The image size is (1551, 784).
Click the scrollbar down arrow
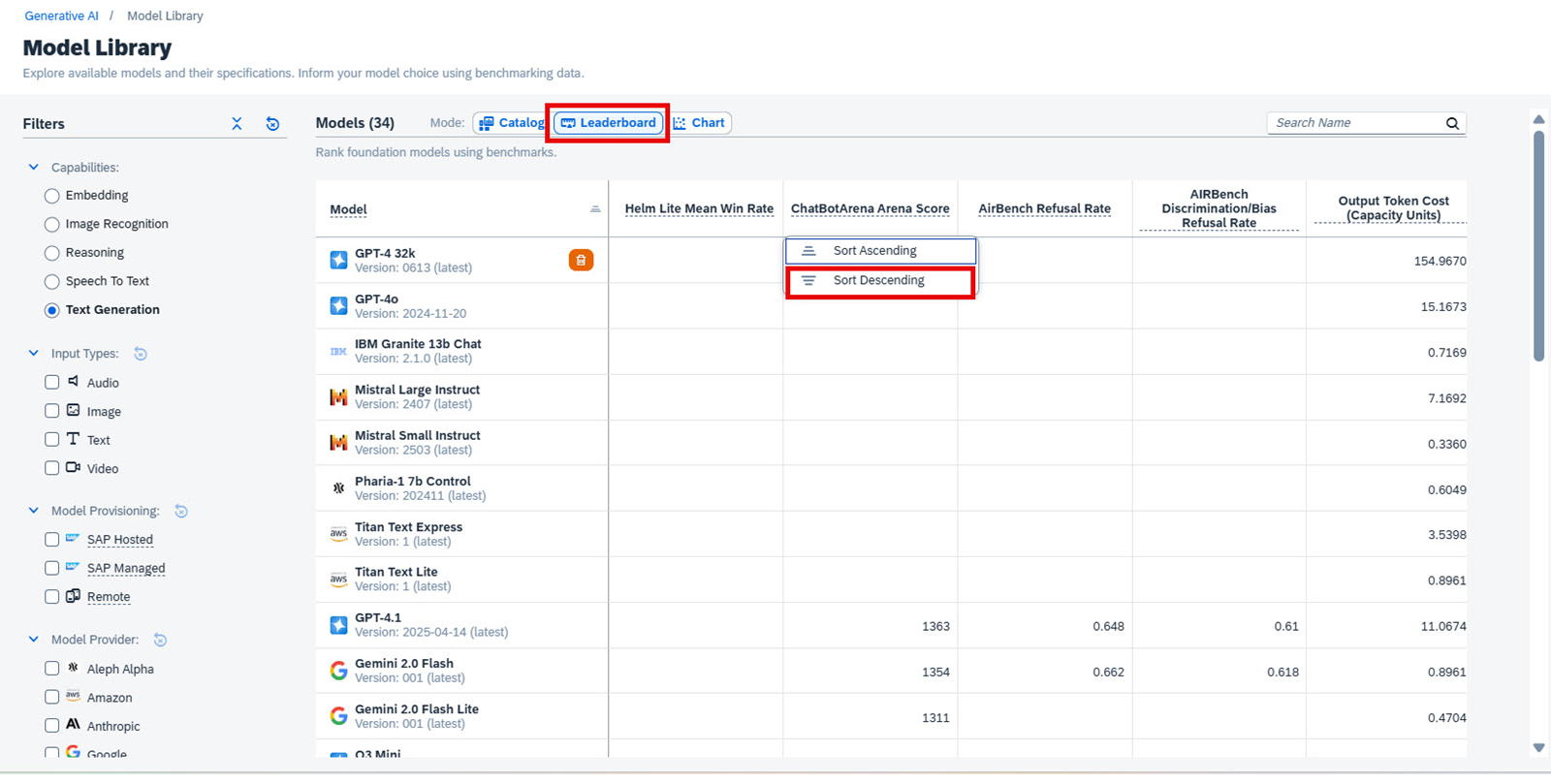pyautogui.click(x=1538, y=748)
